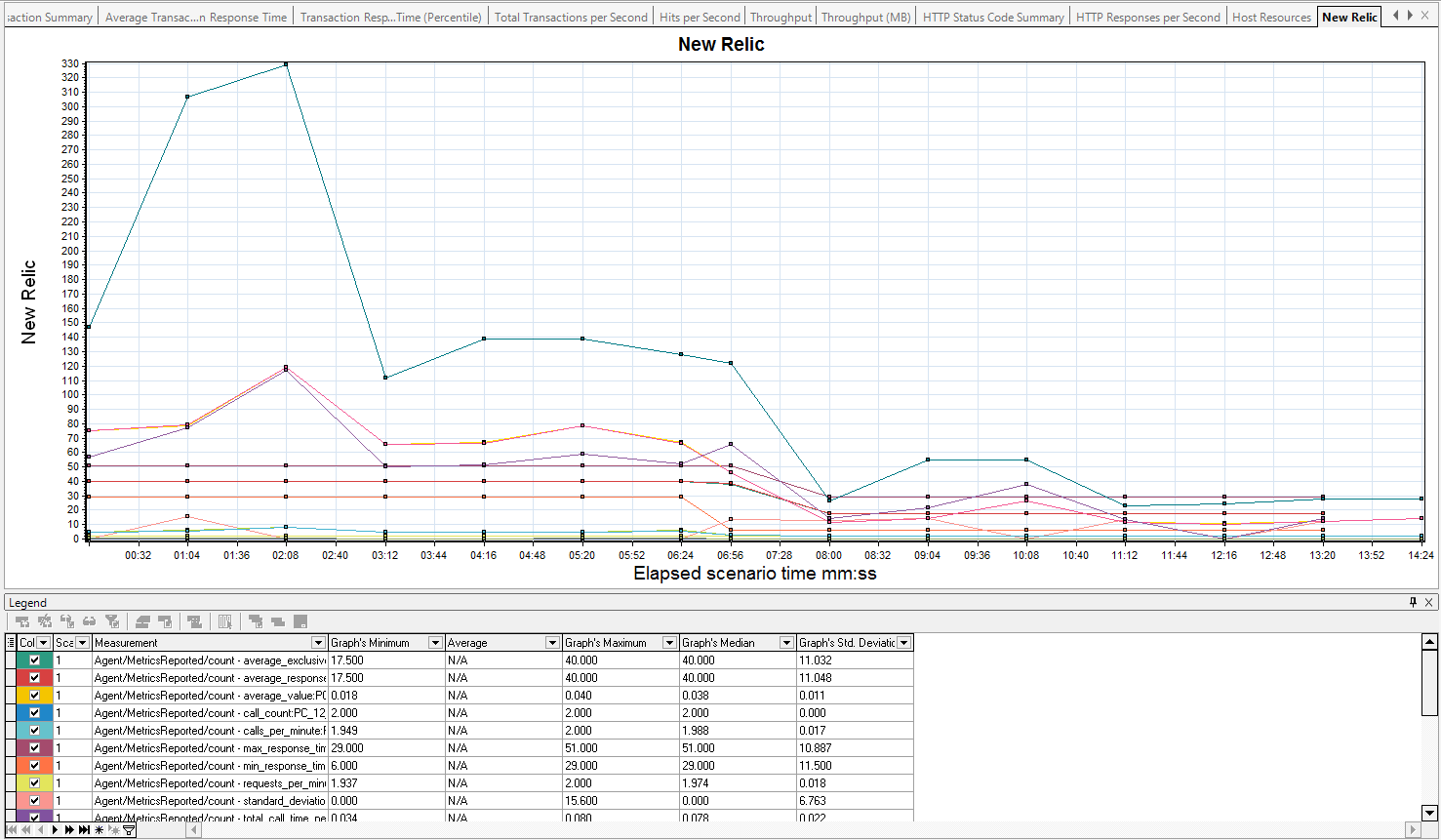Select the max_response_time measurement row
The width and height of the screenshot is (1441, 840).
click(x=210, y=748)
